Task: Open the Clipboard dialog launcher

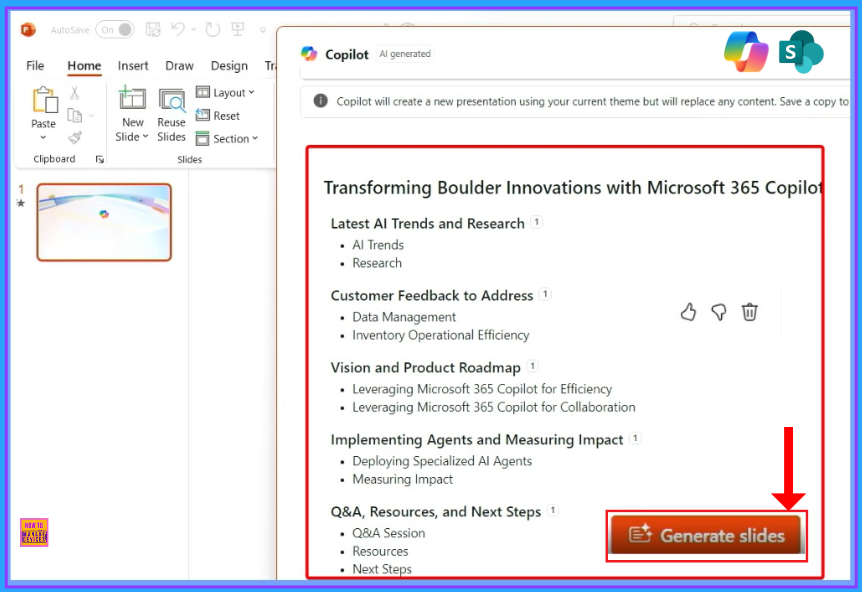Action: [100, 159]
